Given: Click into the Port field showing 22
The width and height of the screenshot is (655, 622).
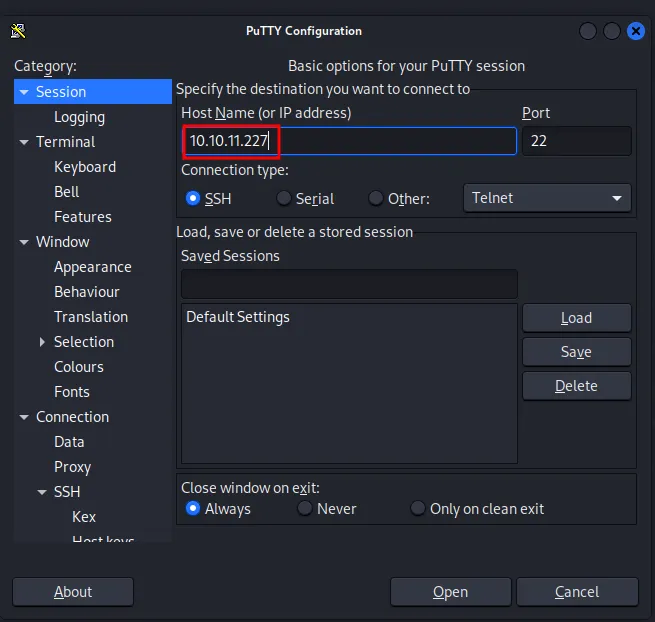Looking at the screenshot, I should click(576, 141).
